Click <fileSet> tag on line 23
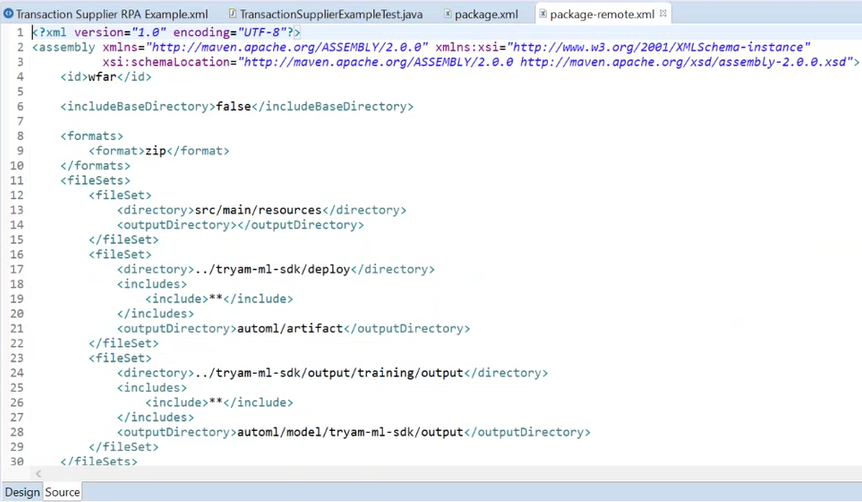Viewport: 862px width, 502px height. [x=120, y=358]
